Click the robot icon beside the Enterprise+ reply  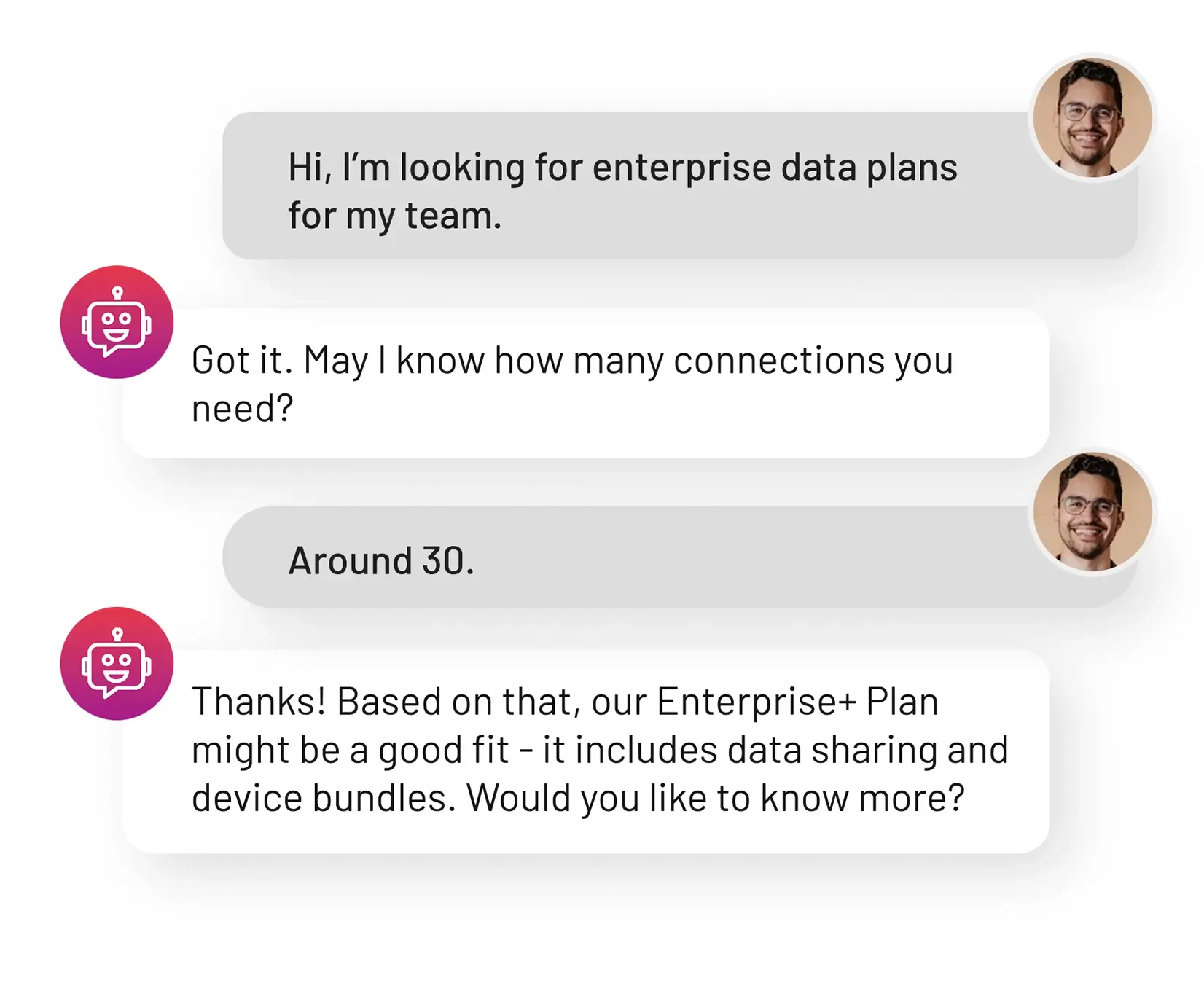tap(117, 663)
